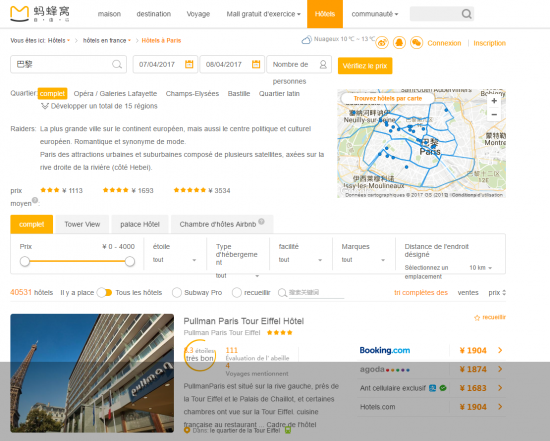This screenshot has width=550, height=441.
Task: Click the QQ penguin login icon
Action: click(x=399, y=43)
